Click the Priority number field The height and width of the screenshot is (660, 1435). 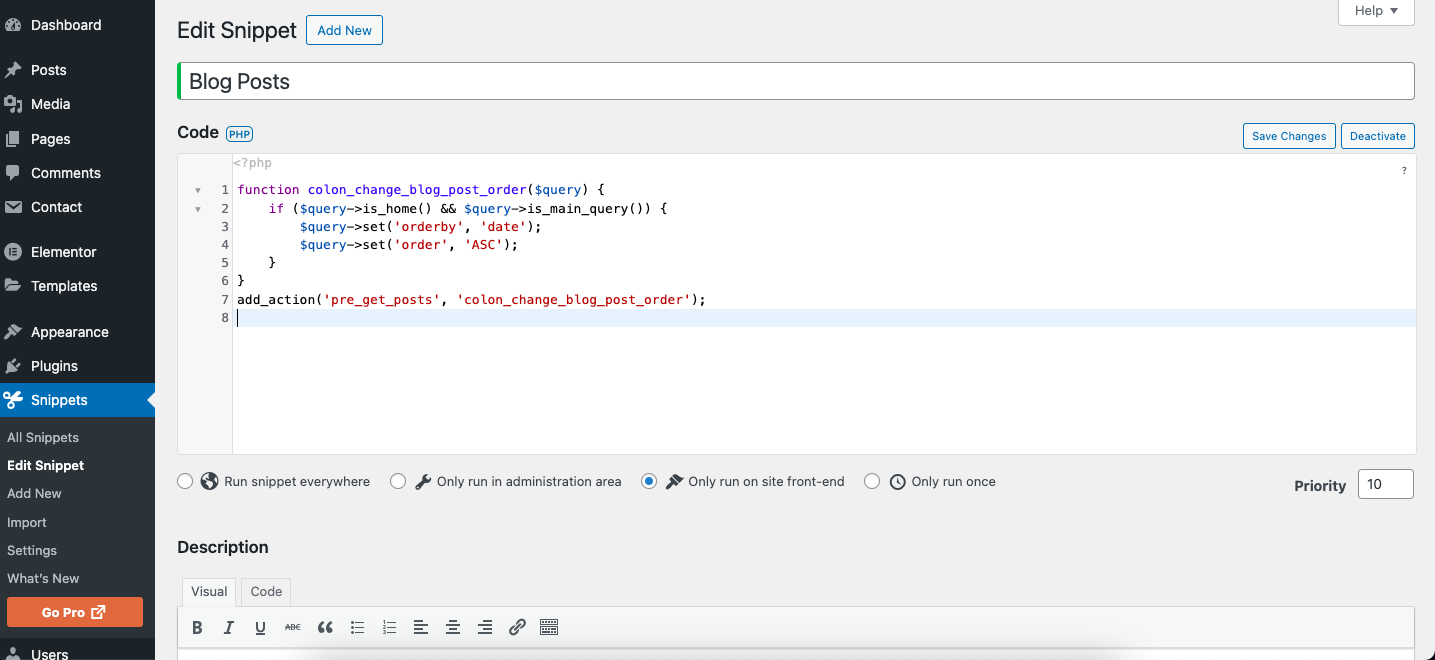(1386, 484)
